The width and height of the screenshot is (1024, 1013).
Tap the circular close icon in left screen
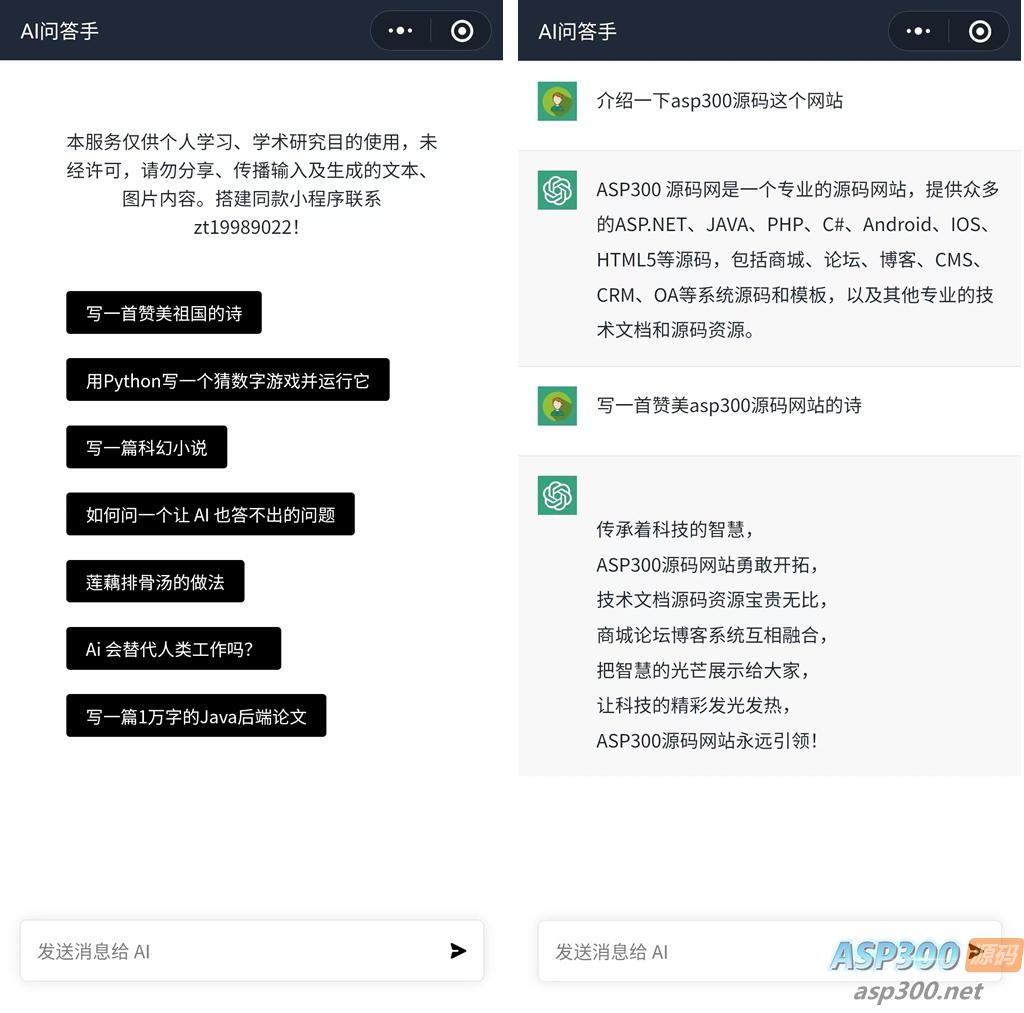462,31
